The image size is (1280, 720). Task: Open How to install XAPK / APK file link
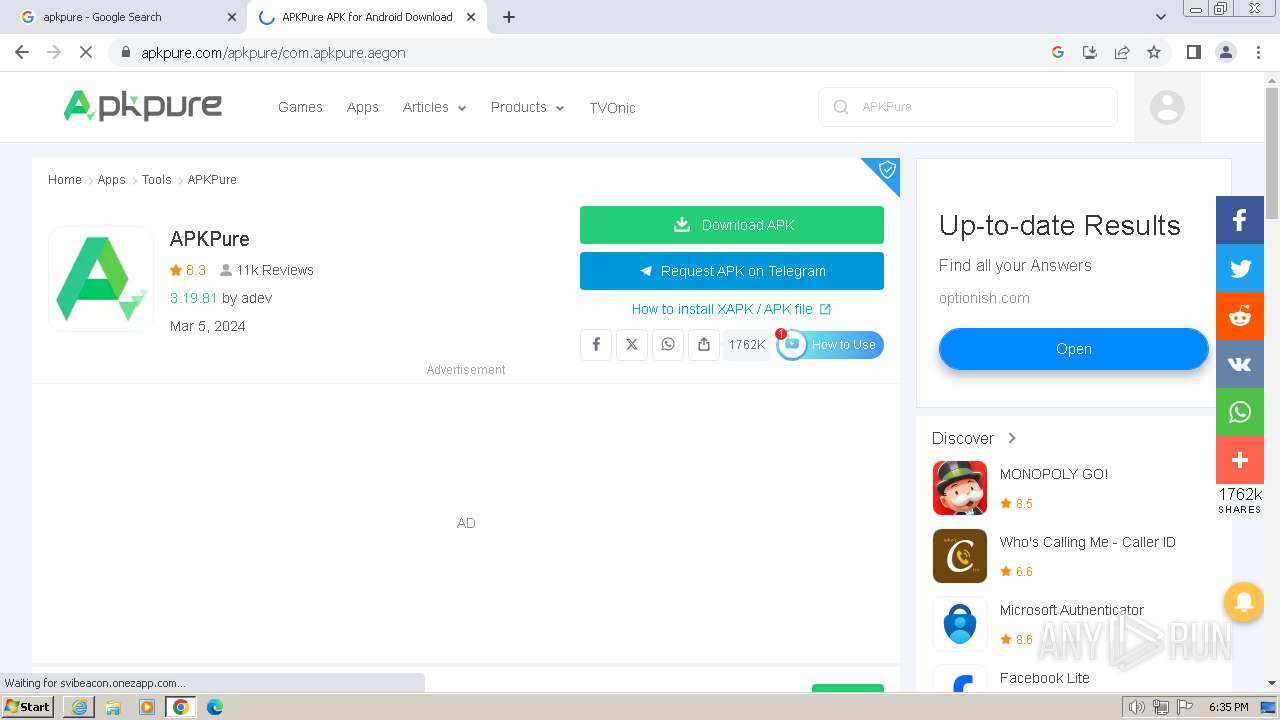pyautogui.click(x=731, y=309)
